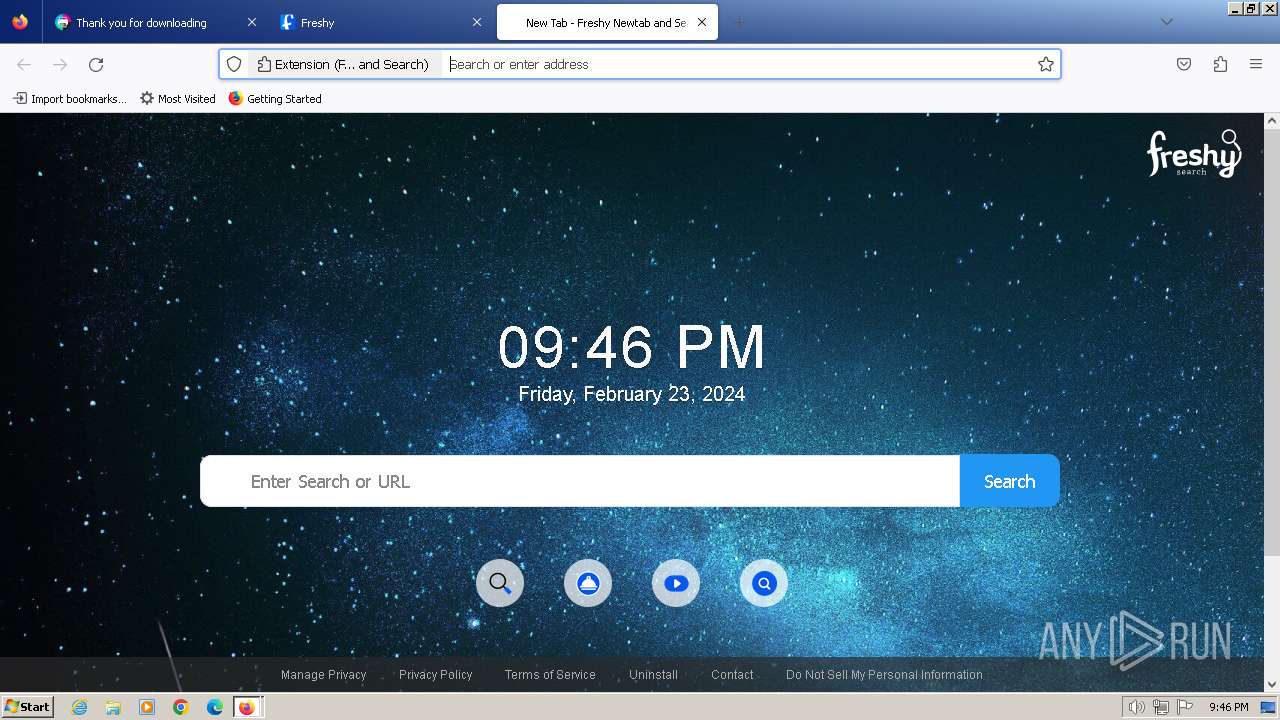Click the blue search circle shortcut icon

pos(764,583)
